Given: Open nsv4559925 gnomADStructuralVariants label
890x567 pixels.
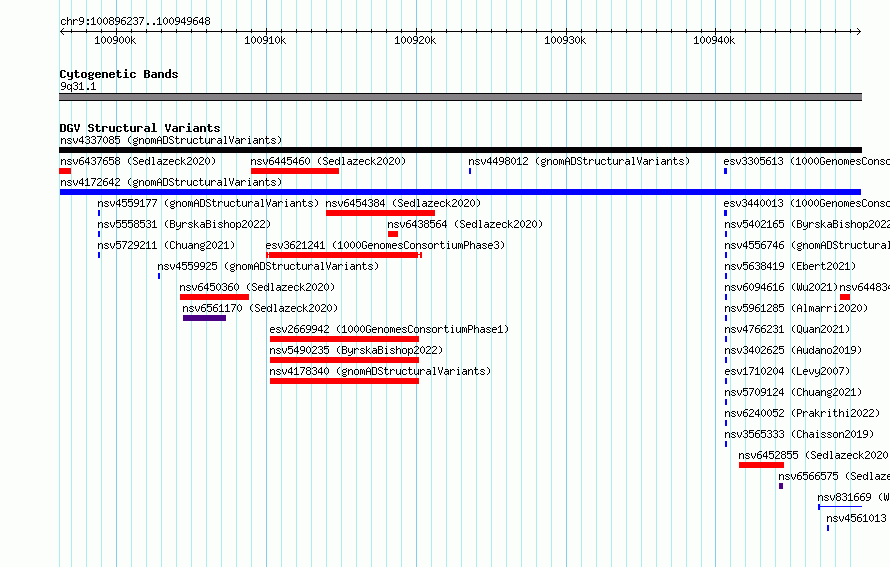Looking at the screenshot, I should (x=268, y=266).
